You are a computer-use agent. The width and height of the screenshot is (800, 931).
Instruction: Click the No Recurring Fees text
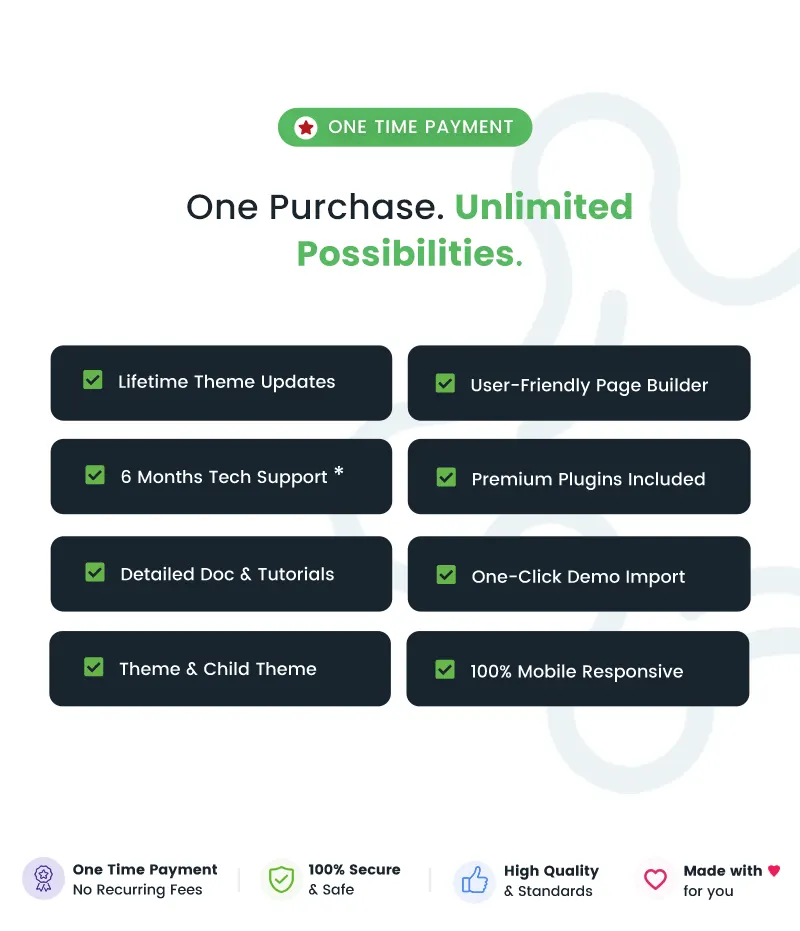click(x=137, y=889)
